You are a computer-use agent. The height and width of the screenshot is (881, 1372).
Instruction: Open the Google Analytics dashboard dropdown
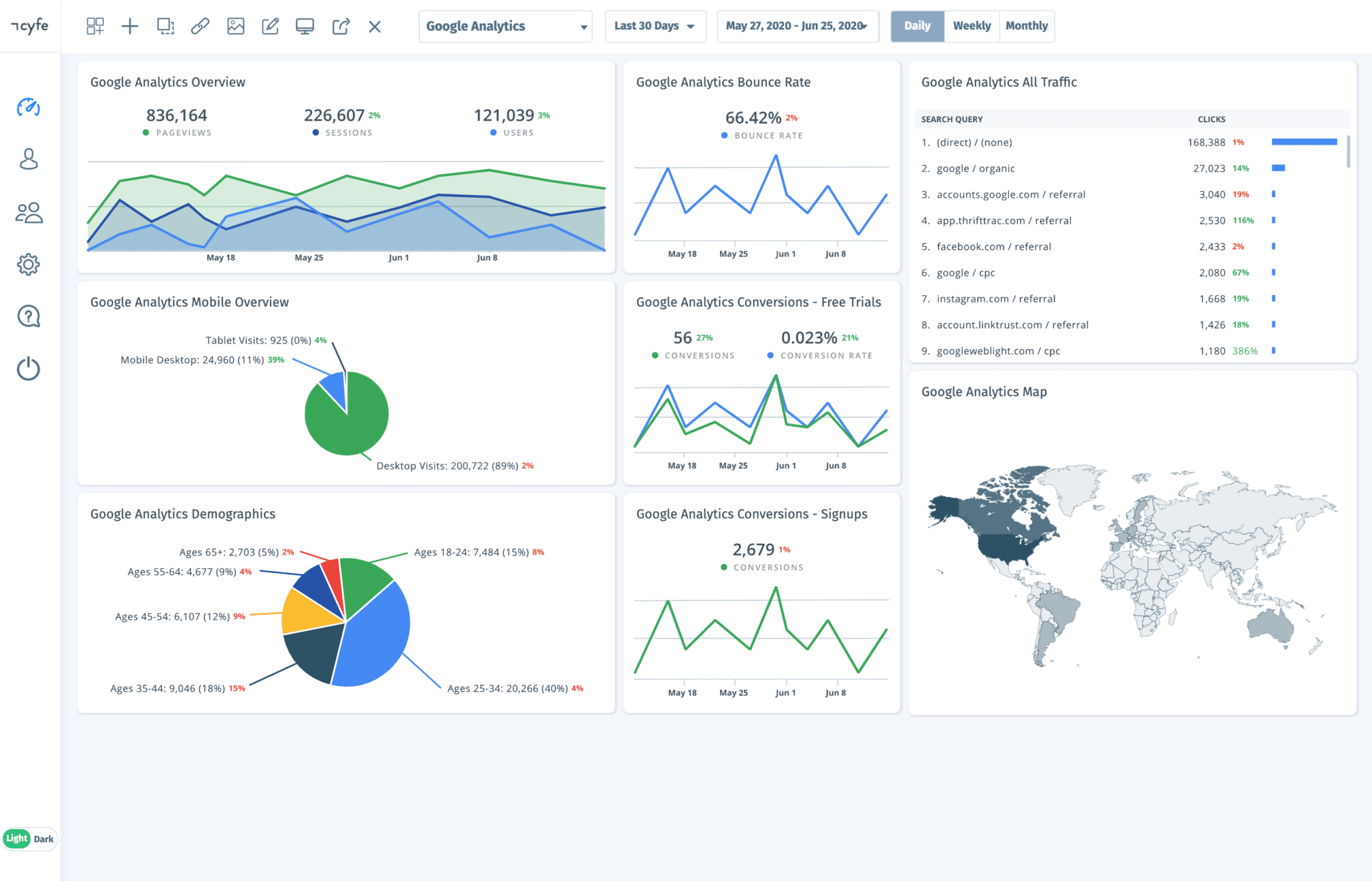point(505,26)
